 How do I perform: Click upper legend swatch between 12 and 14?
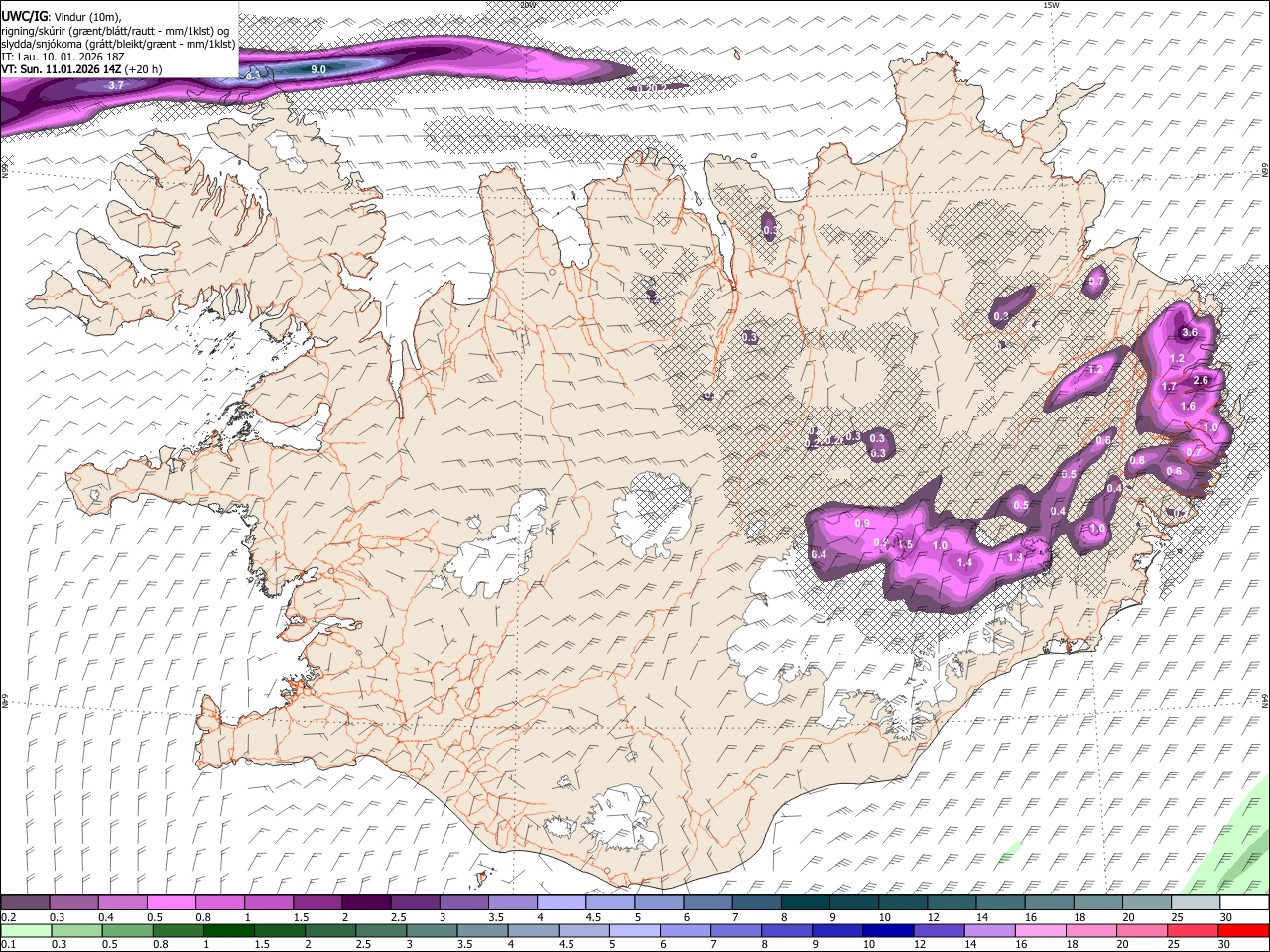pos(950,903)
